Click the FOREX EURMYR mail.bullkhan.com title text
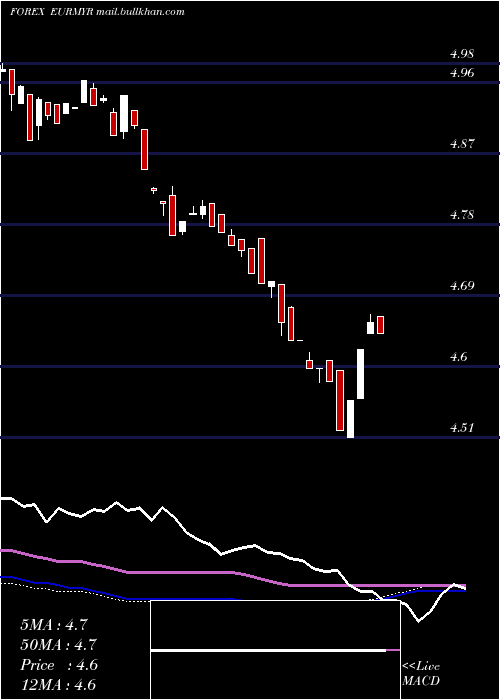500x700 pixels. tap(97, 12)
